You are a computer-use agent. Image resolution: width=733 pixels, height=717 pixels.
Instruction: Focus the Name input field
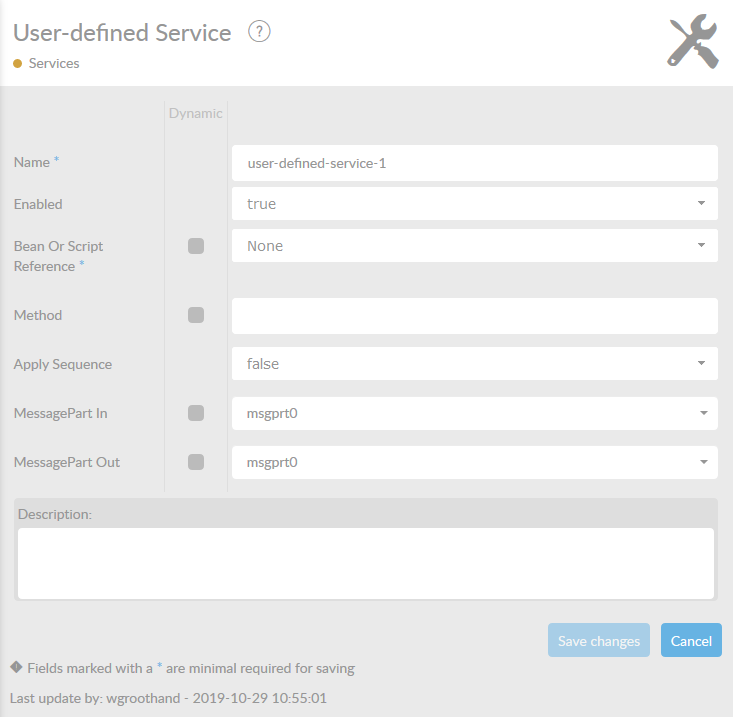[474, 163]
